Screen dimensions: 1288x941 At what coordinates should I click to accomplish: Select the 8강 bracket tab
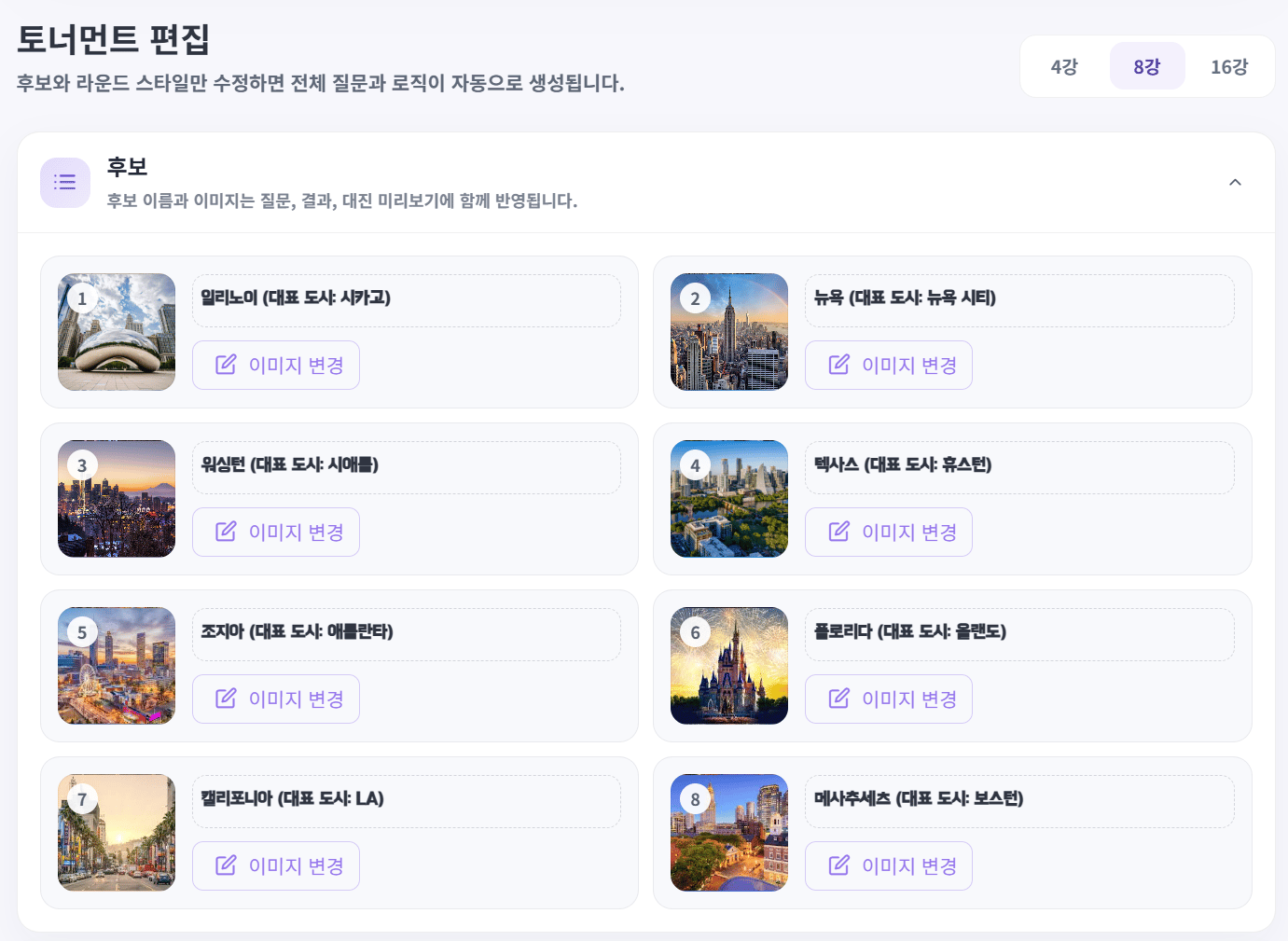click(x=1147, y=66)
